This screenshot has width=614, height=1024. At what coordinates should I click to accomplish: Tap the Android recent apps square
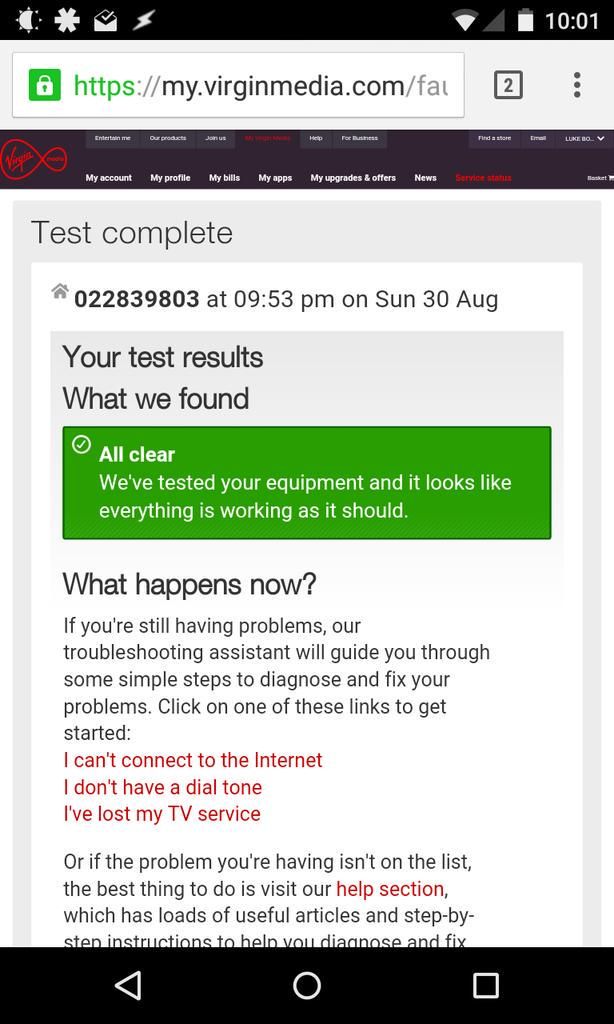coord(485,985)
